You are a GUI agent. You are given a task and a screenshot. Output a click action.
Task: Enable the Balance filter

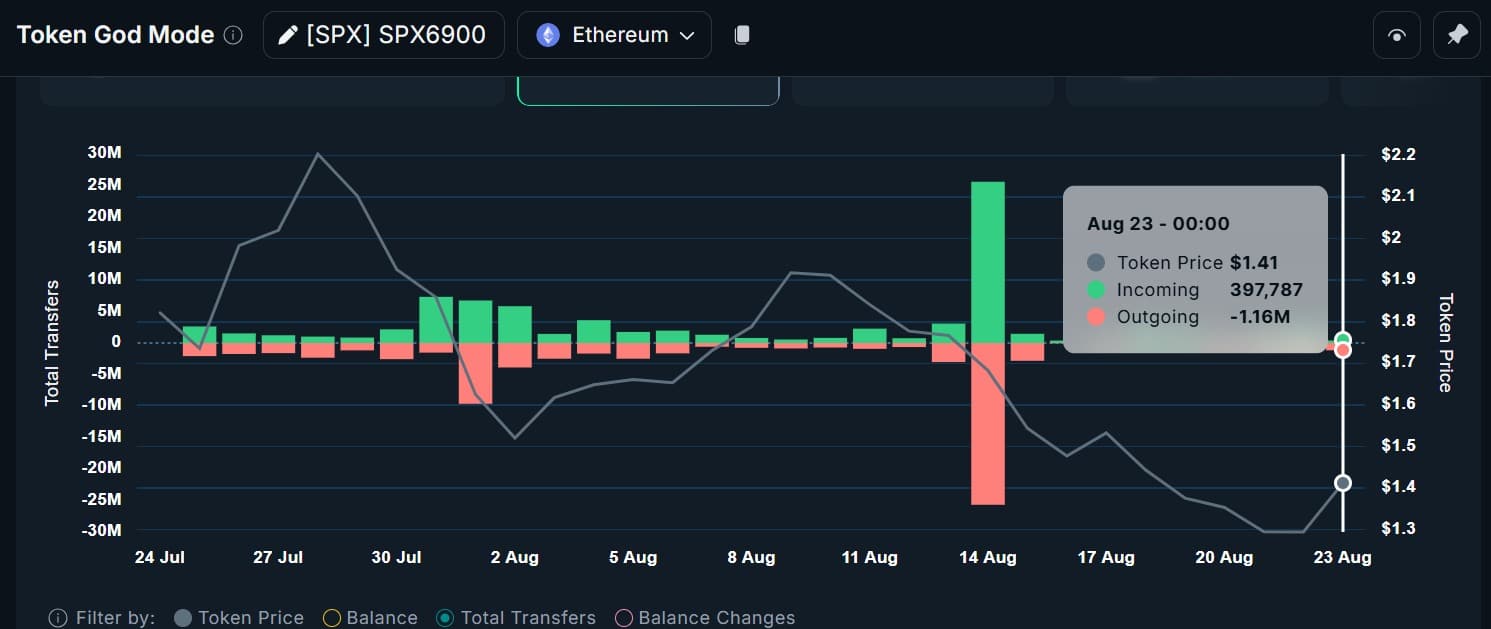331,618
